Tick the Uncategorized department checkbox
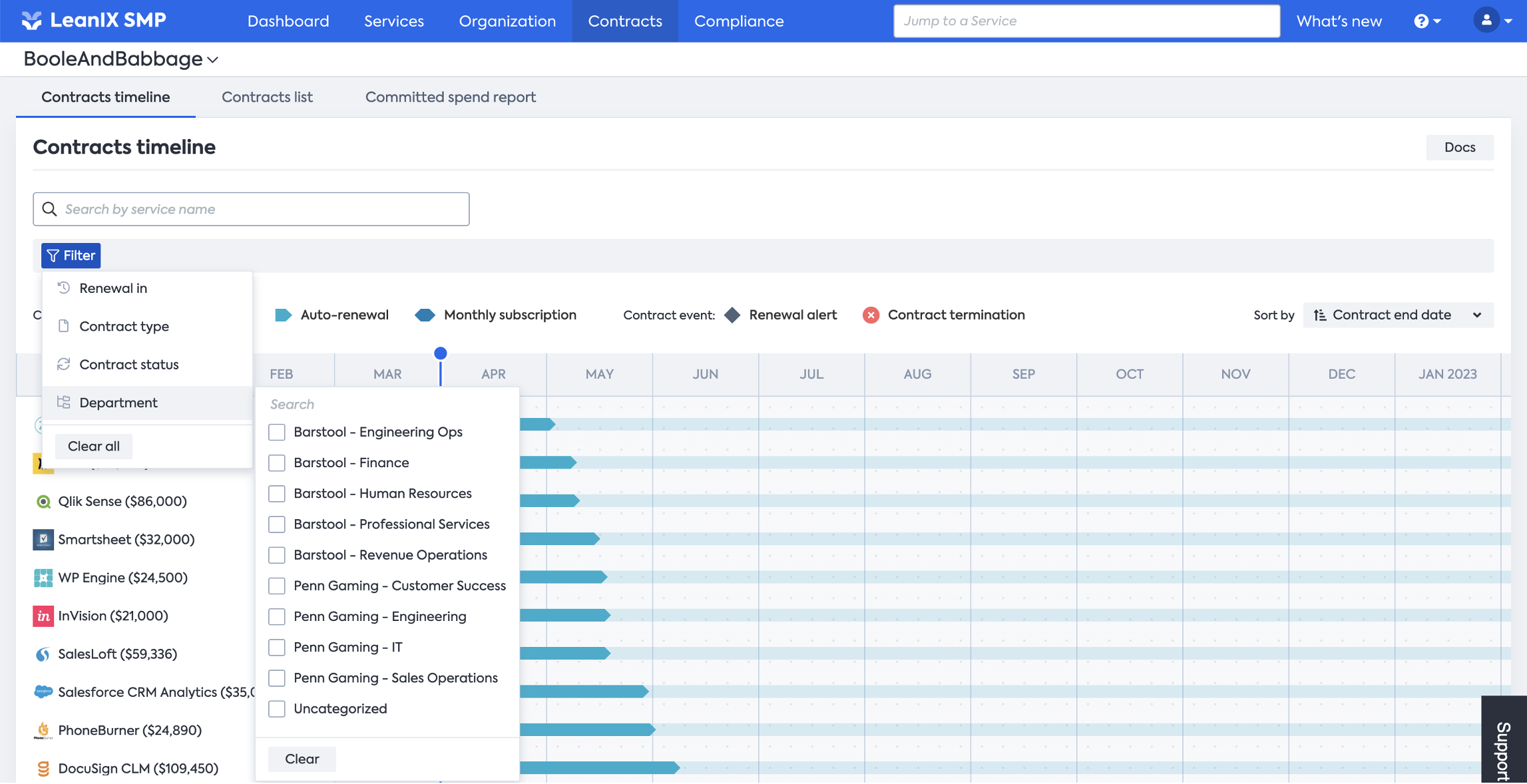1527x784 pixels. [277, 709]
